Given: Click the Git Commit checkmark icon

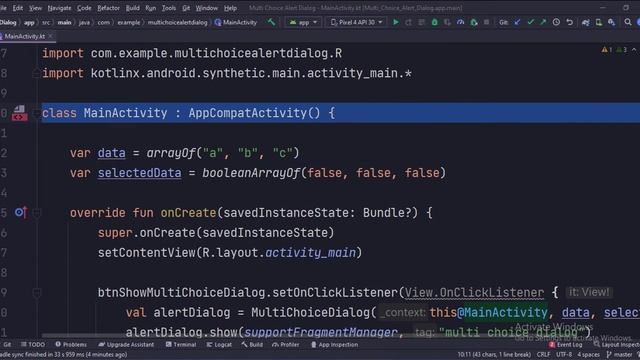Looking at the screenshot, I should [x=530, y=22].
